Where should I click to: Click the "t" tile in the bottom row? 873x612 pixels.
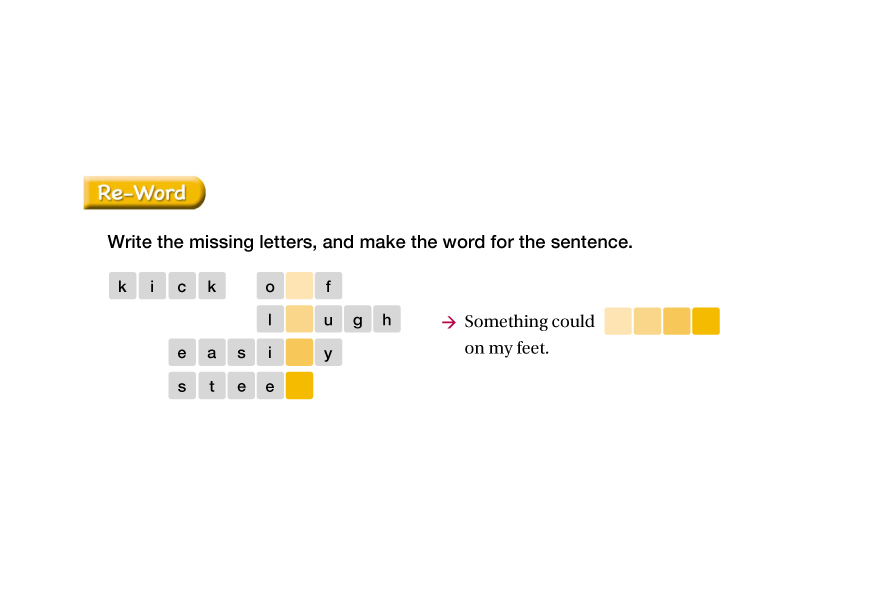pos(211,385)
